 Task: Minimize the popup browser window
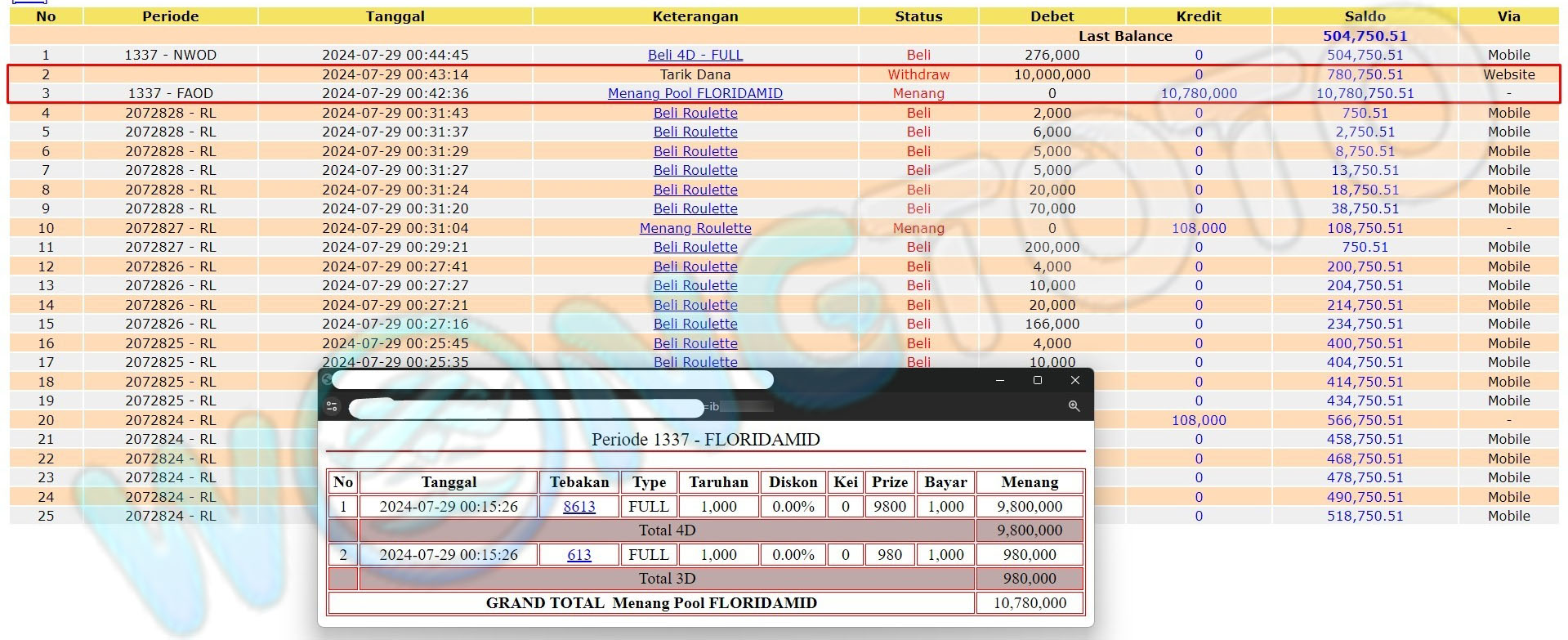pyautogui.click(x=1000, y=380)
